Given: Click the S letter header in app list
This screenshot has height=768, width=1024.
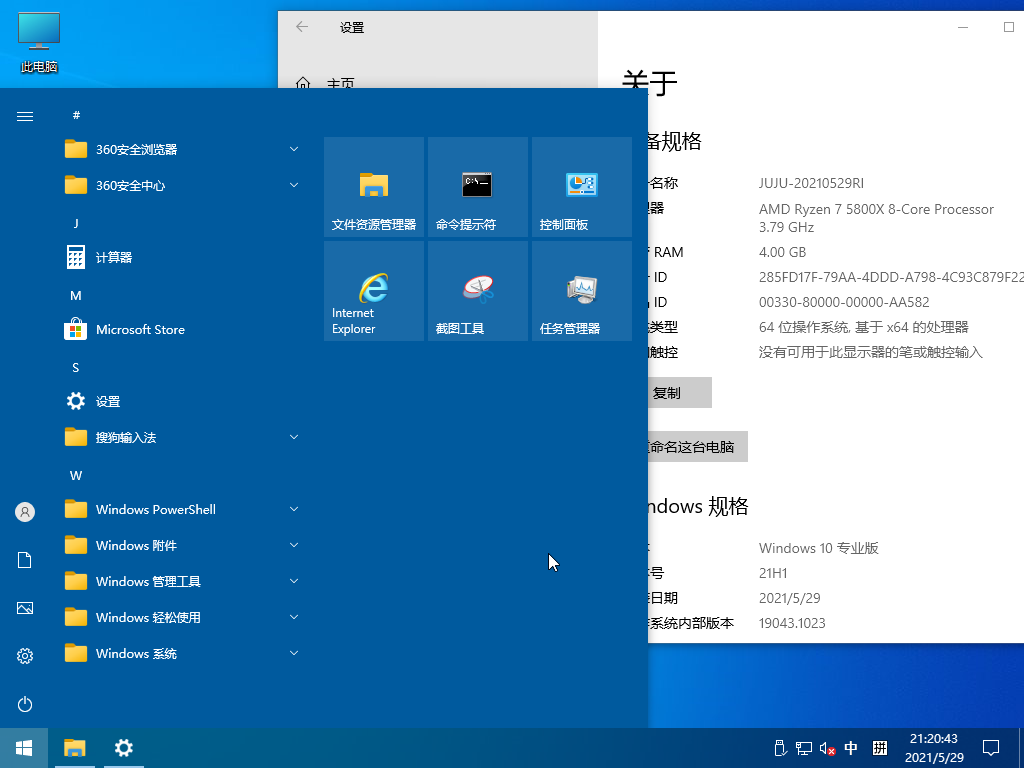Looking at the screenshot, I should pyautogui.click(x=76, y=368).
